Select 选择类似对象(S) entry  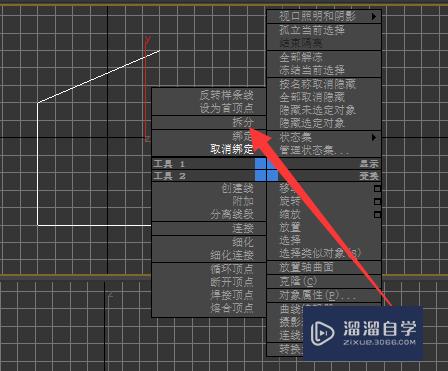(x=320, y=253)
